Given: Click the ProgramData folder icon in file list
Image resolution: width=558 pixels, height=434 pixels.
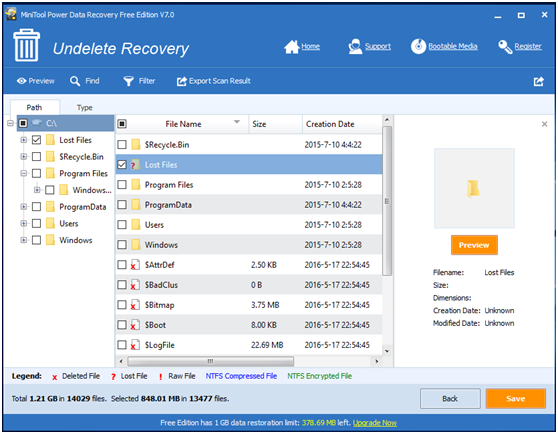Looking at the screenshot, I should (x=136, y=205).
